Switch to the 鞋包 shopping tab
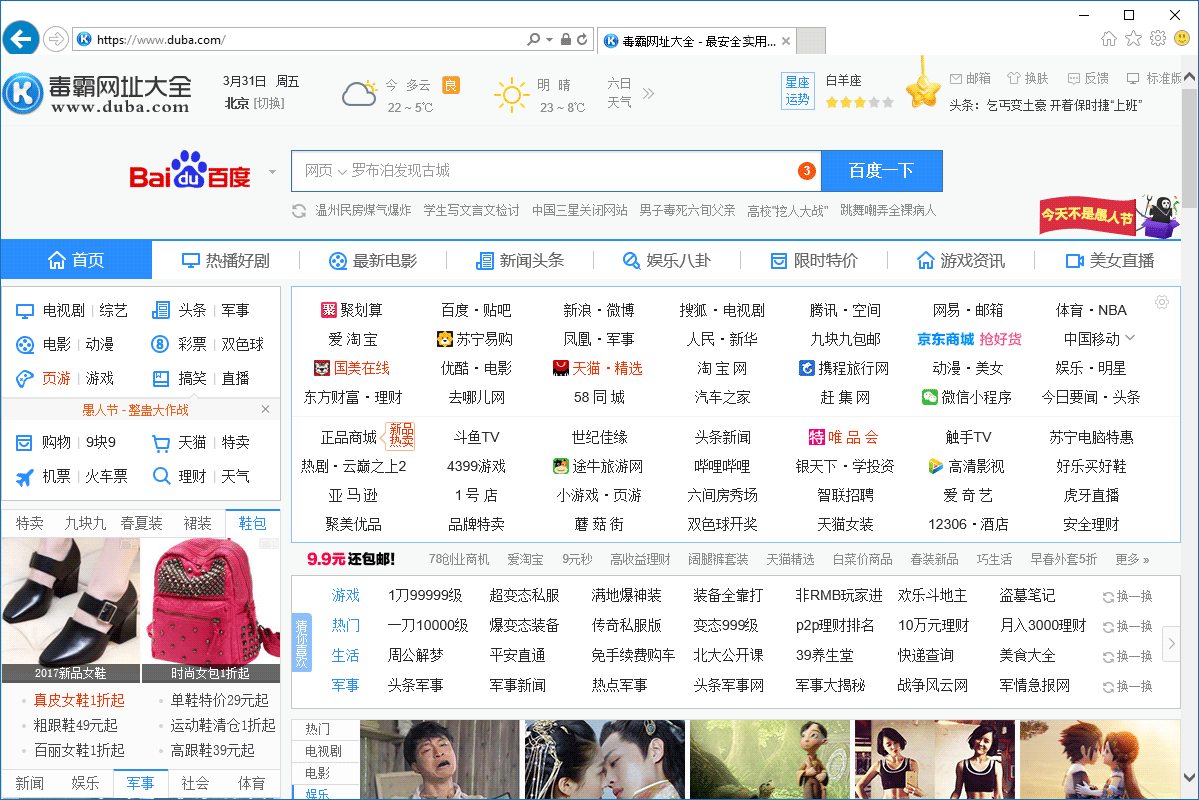1199x800 pixels. [252, 523]
